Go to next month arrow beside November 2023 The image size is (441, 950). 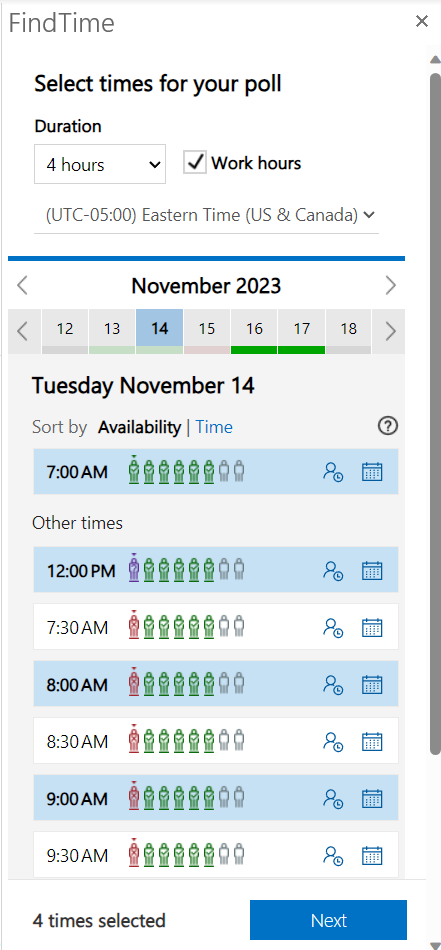[391, 285]
